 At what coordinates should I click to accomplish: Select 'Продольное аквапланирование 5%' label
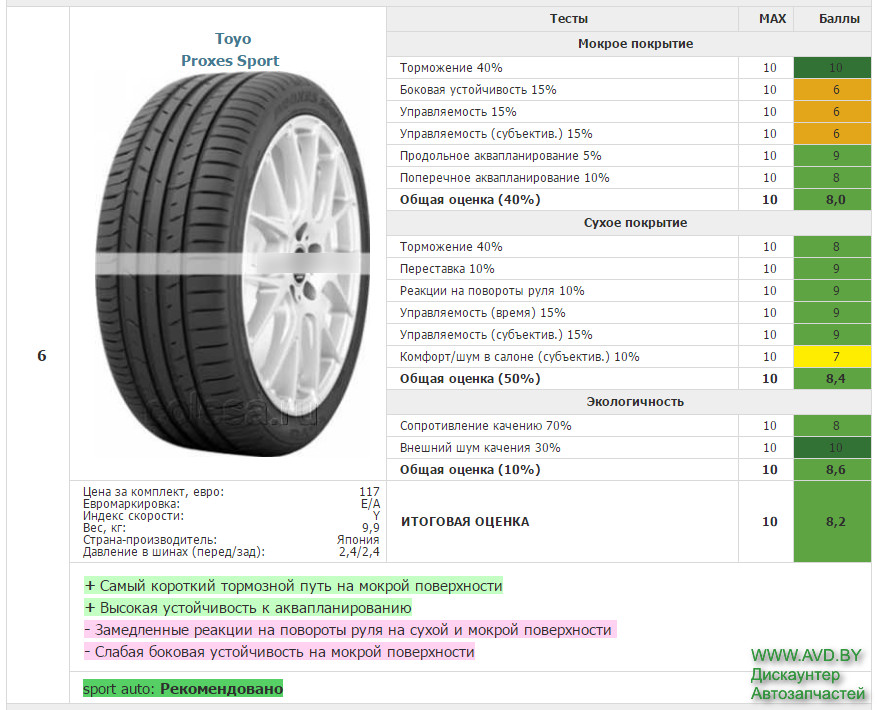click(501, 156)
